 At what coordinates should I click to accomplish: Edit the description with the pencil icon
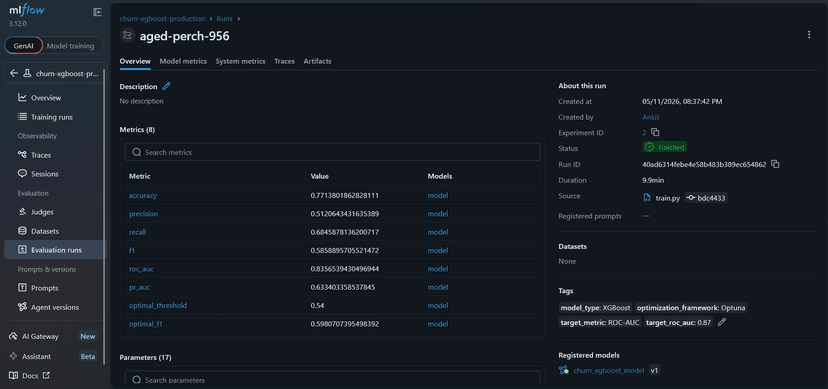pyautogui.click(x=167, y=86)
